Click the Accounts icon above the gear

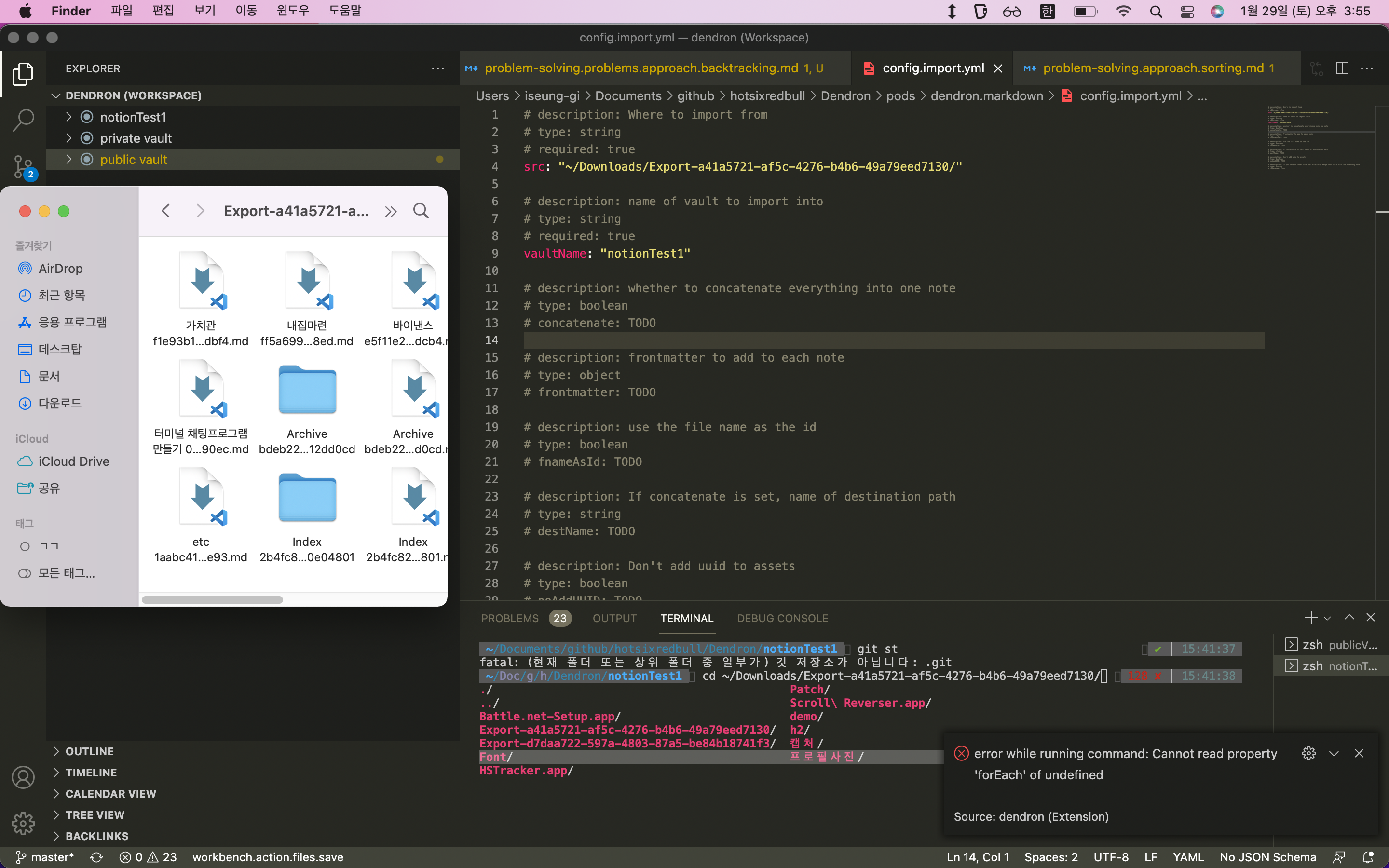(23, 777)
